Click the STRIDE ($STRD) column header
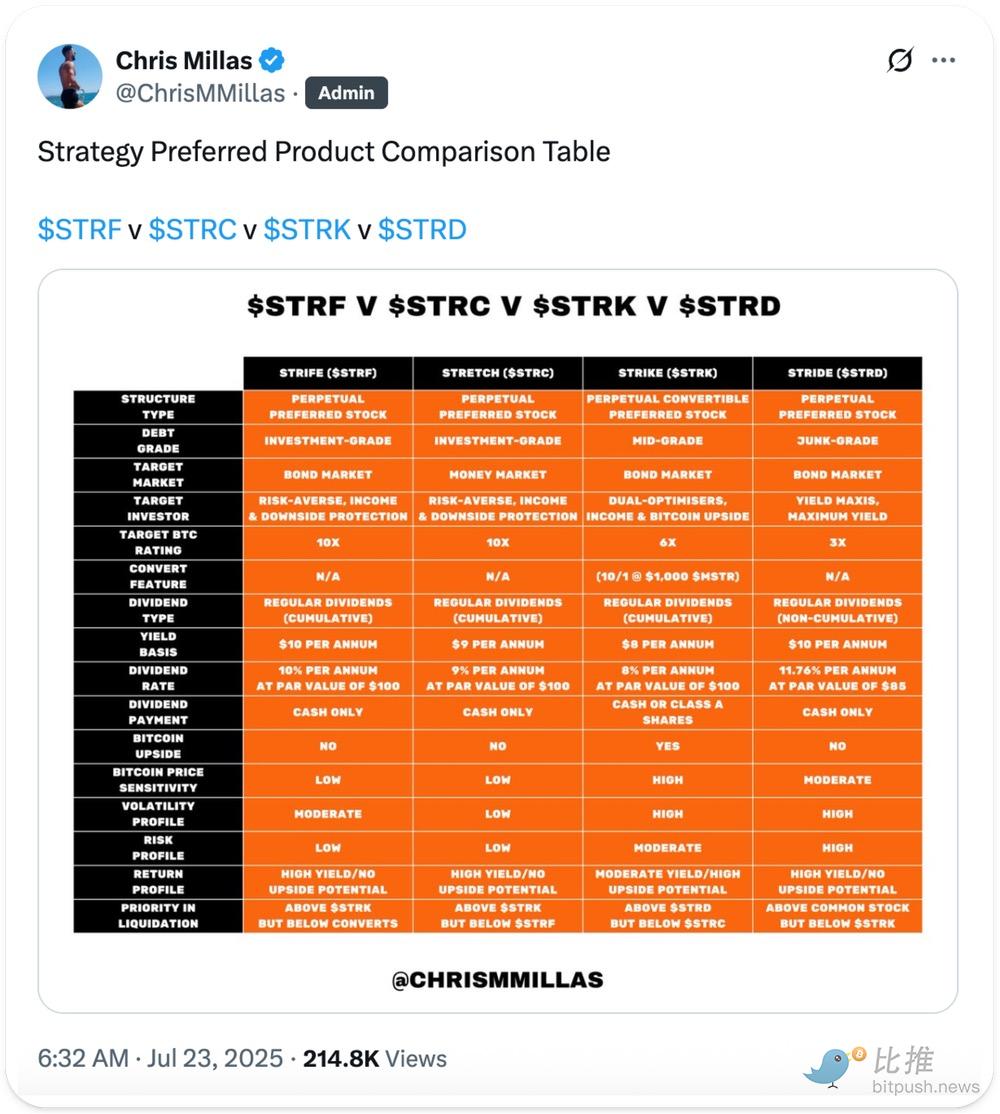This screenshot has width=1000, height=1114. [837, 373]
